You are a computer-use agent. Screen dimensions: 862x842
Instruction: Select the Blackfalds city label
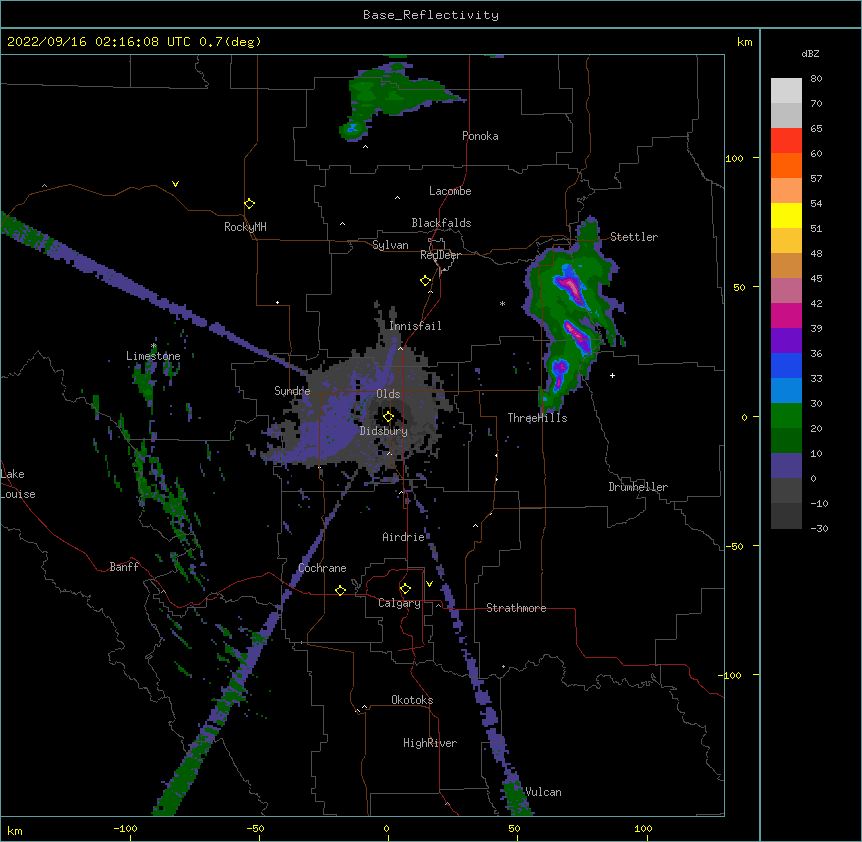441,223
